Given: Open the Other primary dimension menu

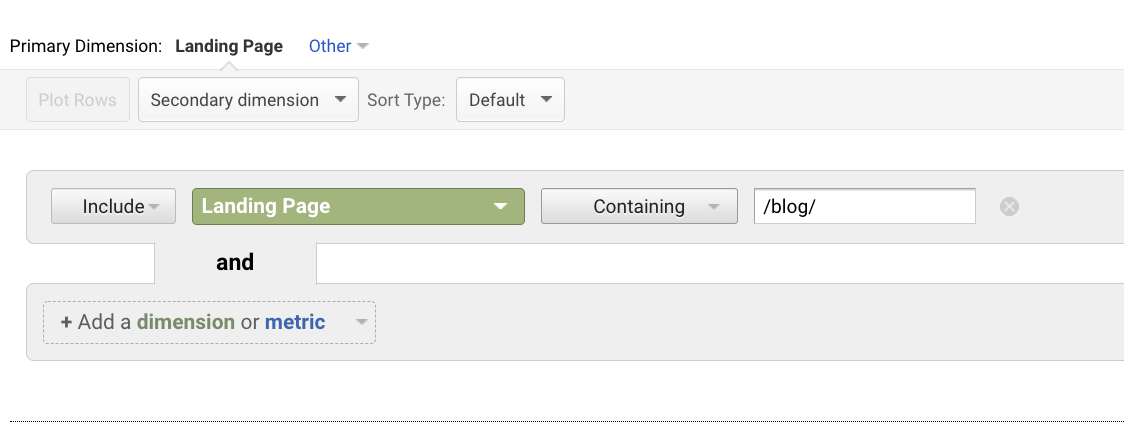Looking at the screenshot, I should click(330, 46).
